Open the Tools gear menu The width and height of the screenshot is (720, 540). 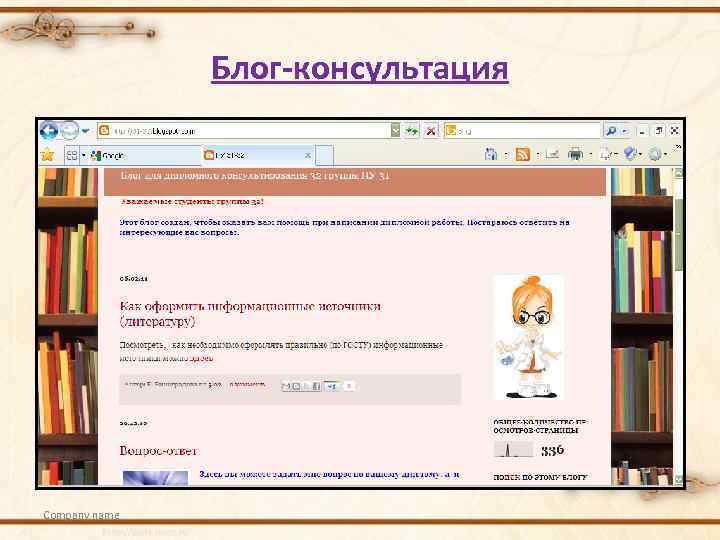point(655,155)
